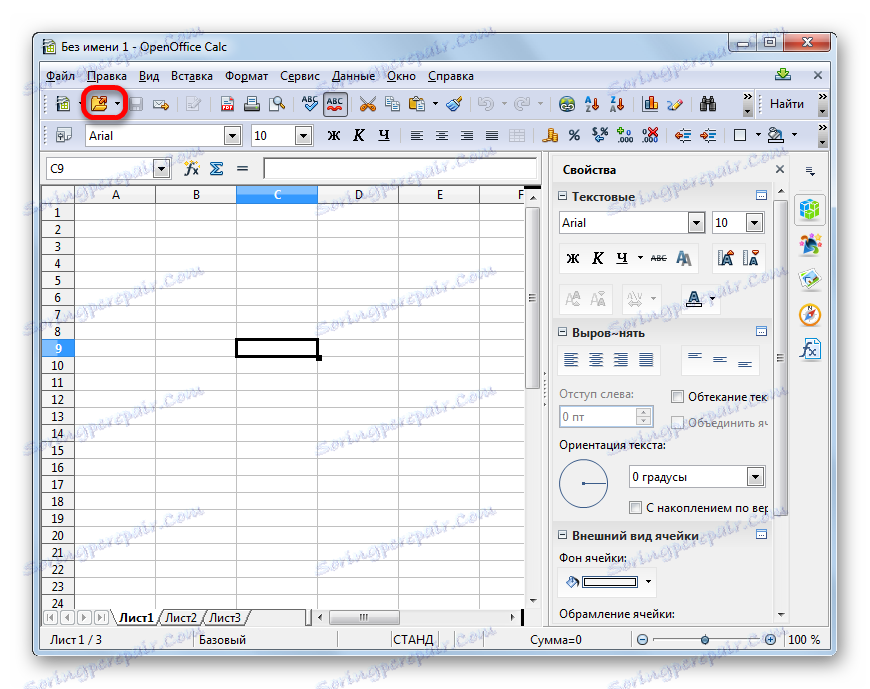Toggle shadow text in sidebar
The image size is (870, 689).
click(x=684, y=258)
